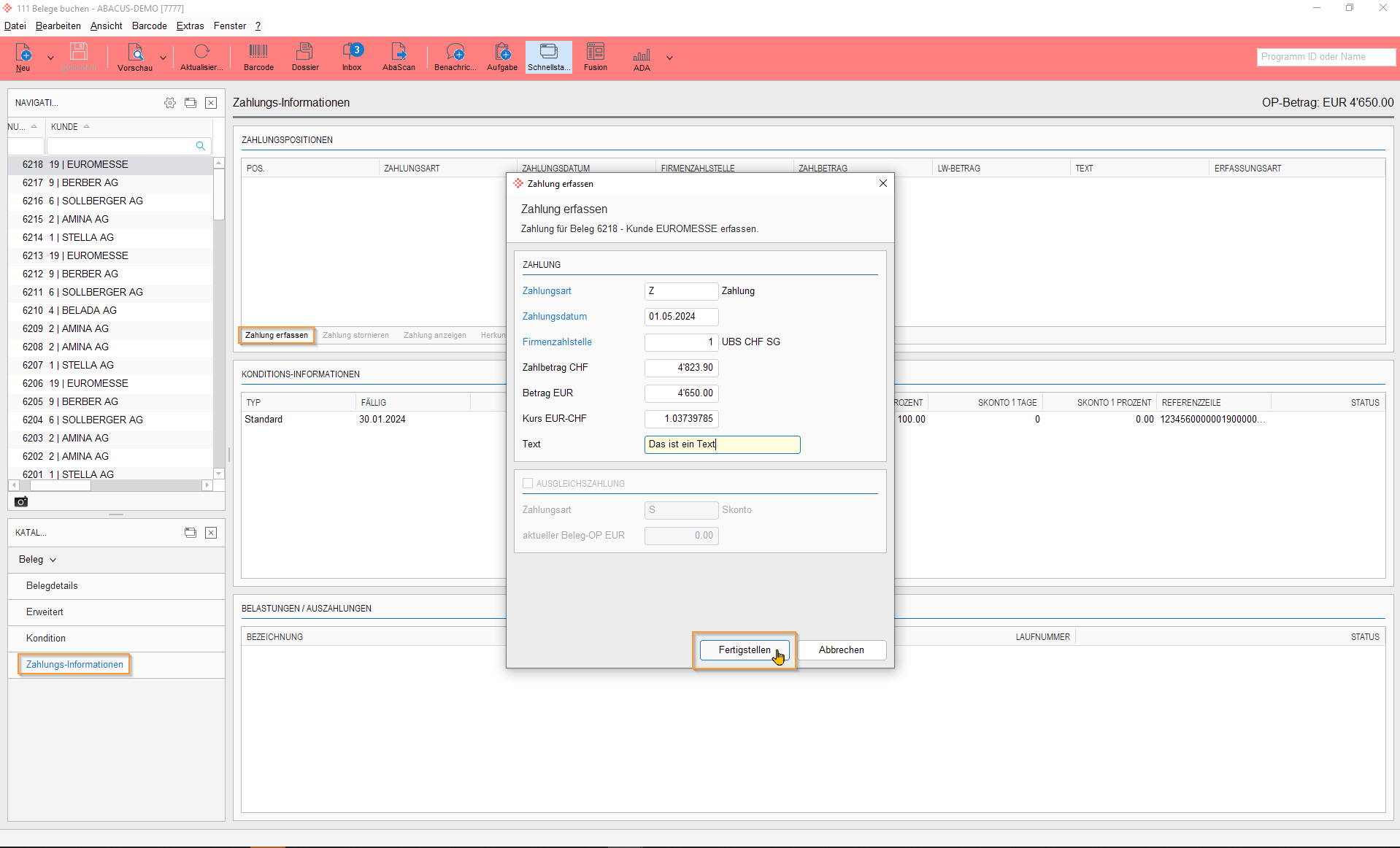1400x848 pixels.
Task: Click the camera icon below navigation list
Action: (x=21, y=501)
